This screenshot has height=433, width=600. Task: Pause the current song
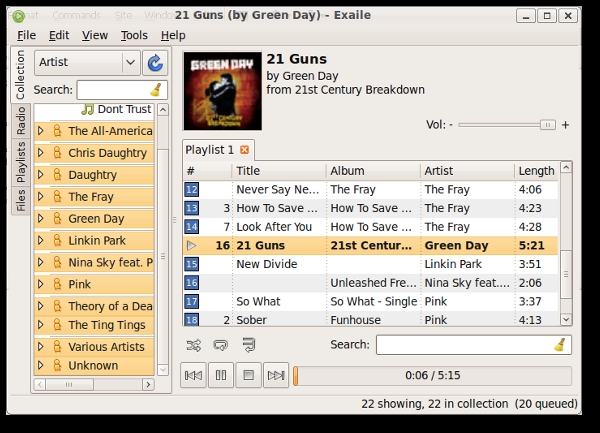221,376
